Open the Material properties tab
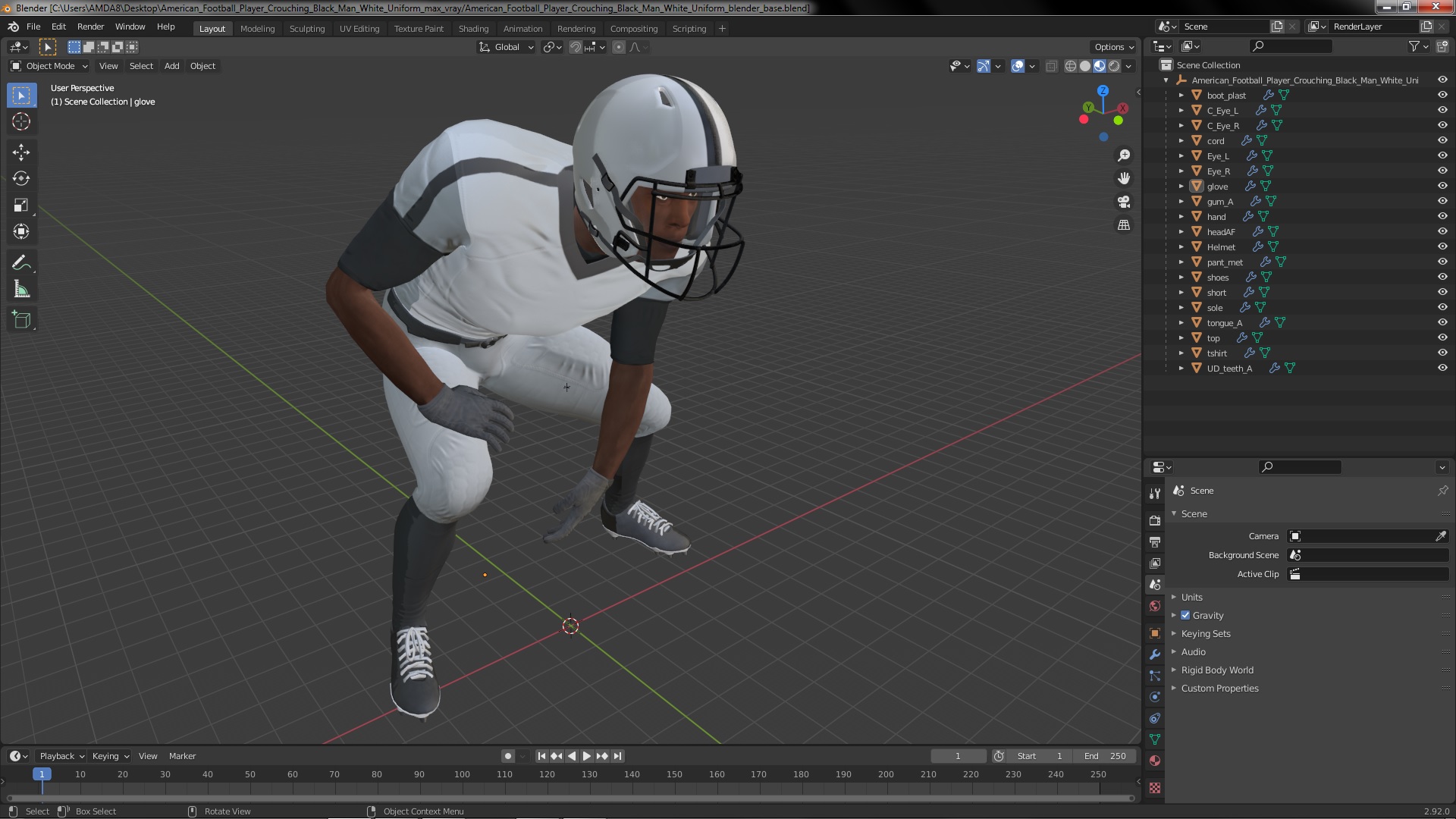 [1155, 761]
